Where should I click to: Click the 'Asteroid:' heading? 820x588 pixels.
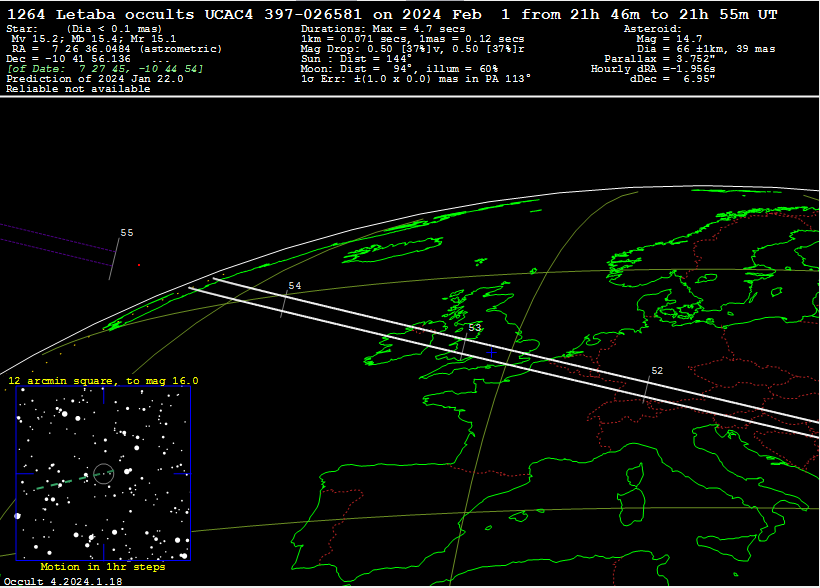tap(653, 29)
